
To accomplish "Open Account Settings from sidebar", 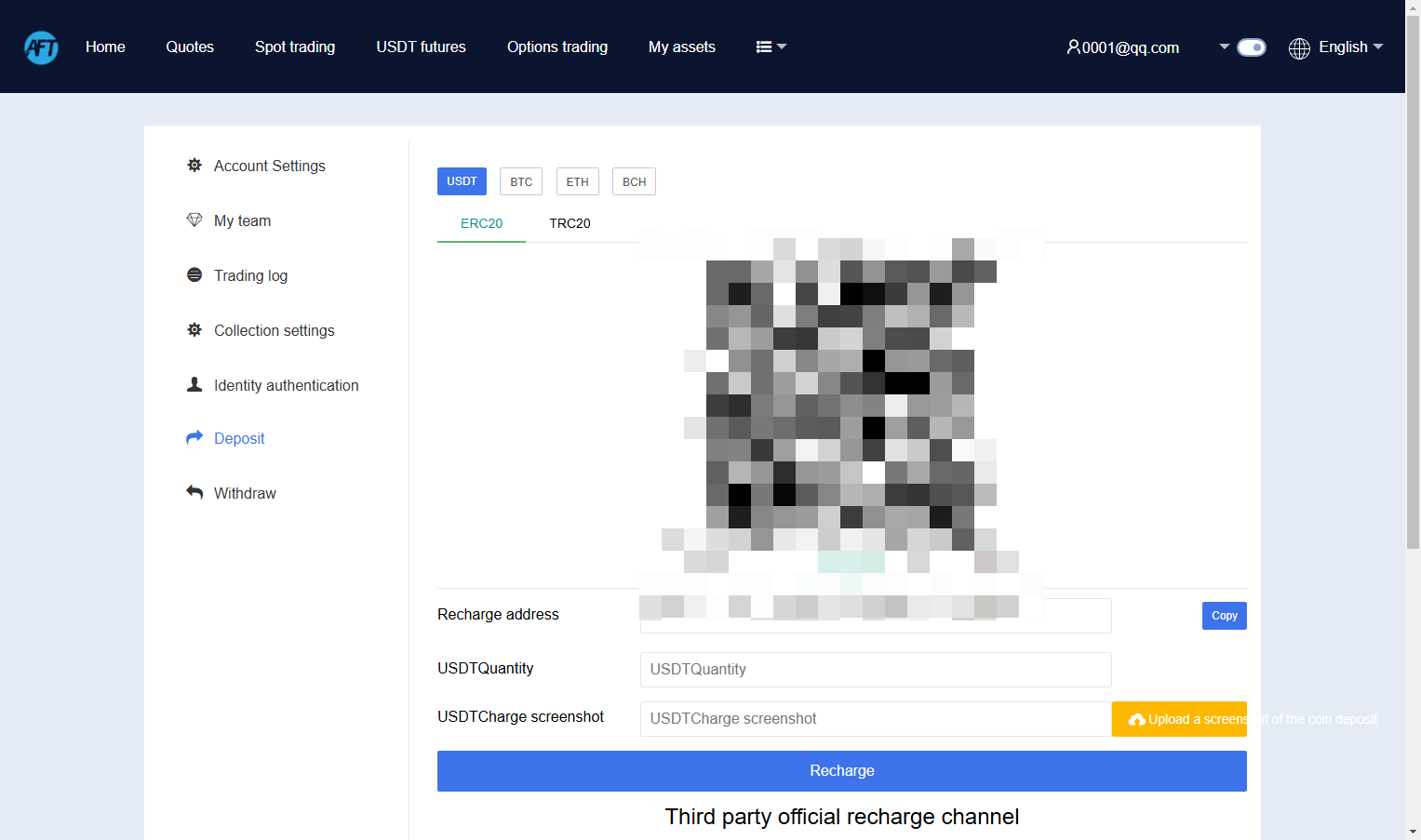I will coord(270,166).
